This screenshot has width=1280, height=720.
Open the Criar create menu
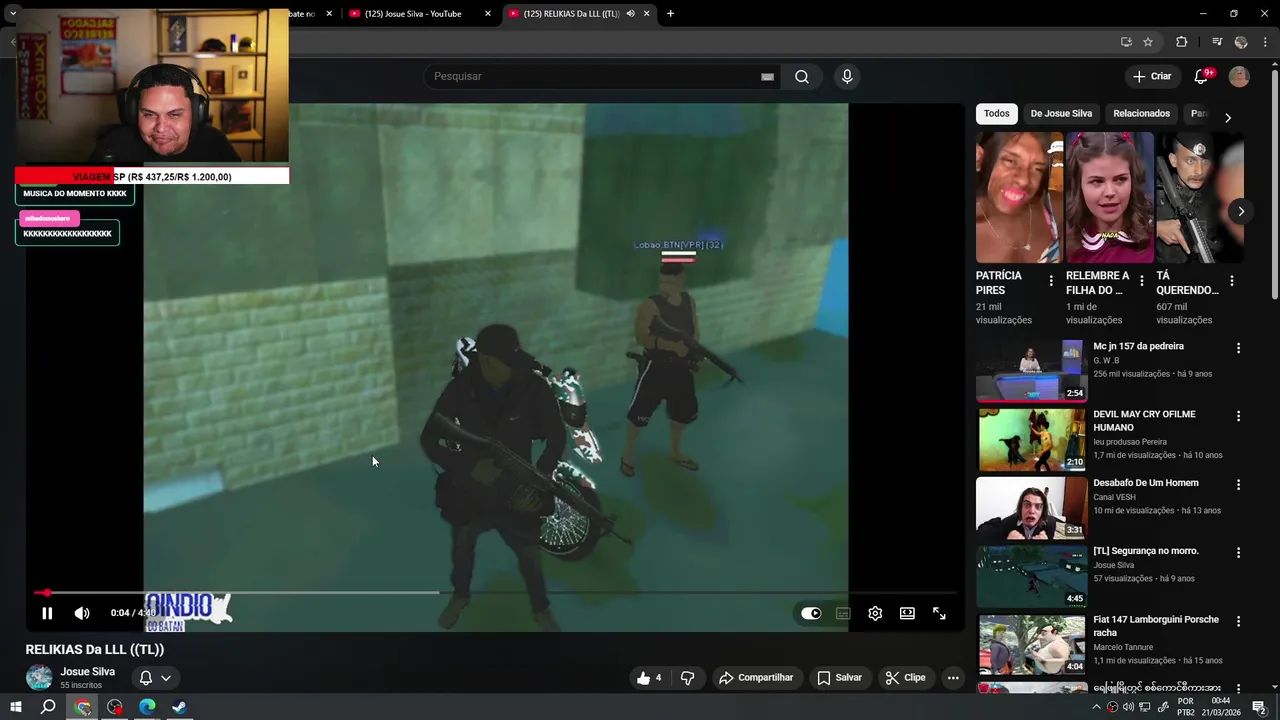coord(1152,77)
